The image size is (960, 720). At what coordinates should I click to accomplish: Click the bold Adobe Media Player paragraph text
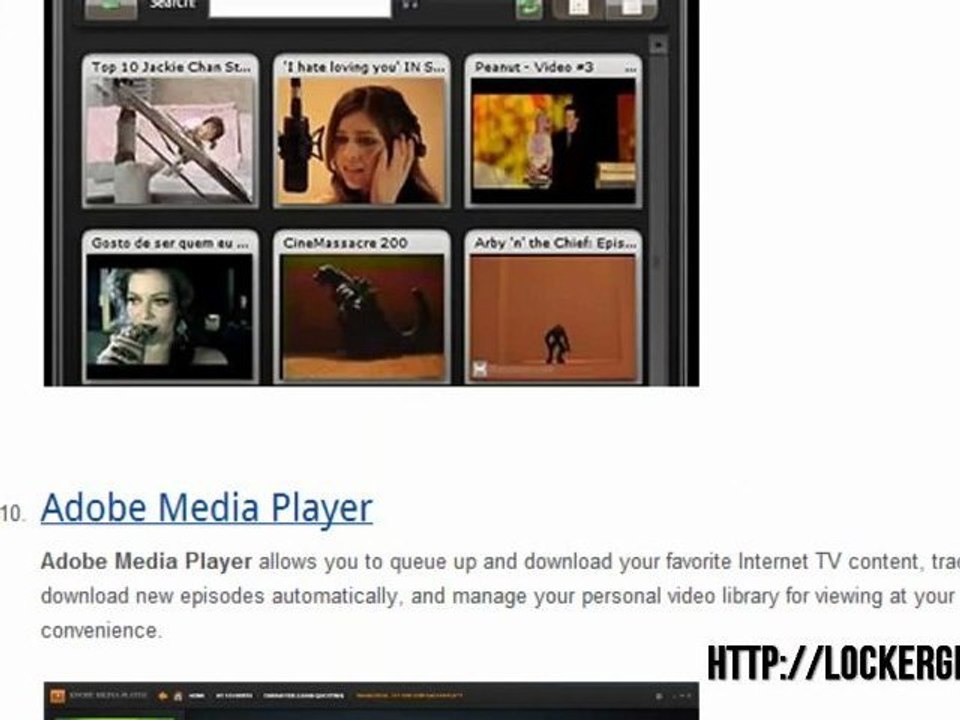coord(146,561)
